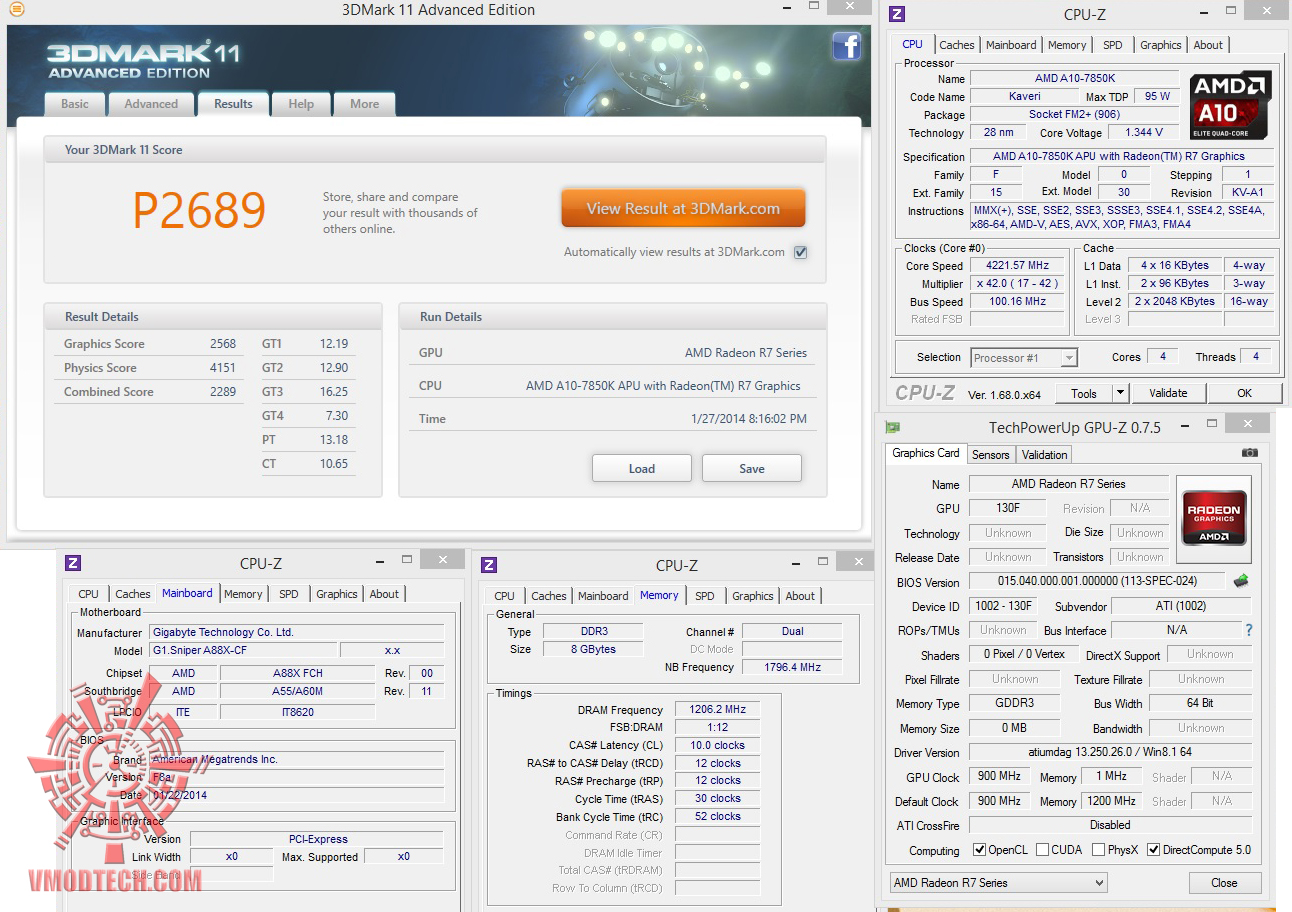Image resolution: width=1292 pixels, height=912 pixels.
Task: Click the AMD A10 logo in CPU-Z
Action: point(1230,106)
